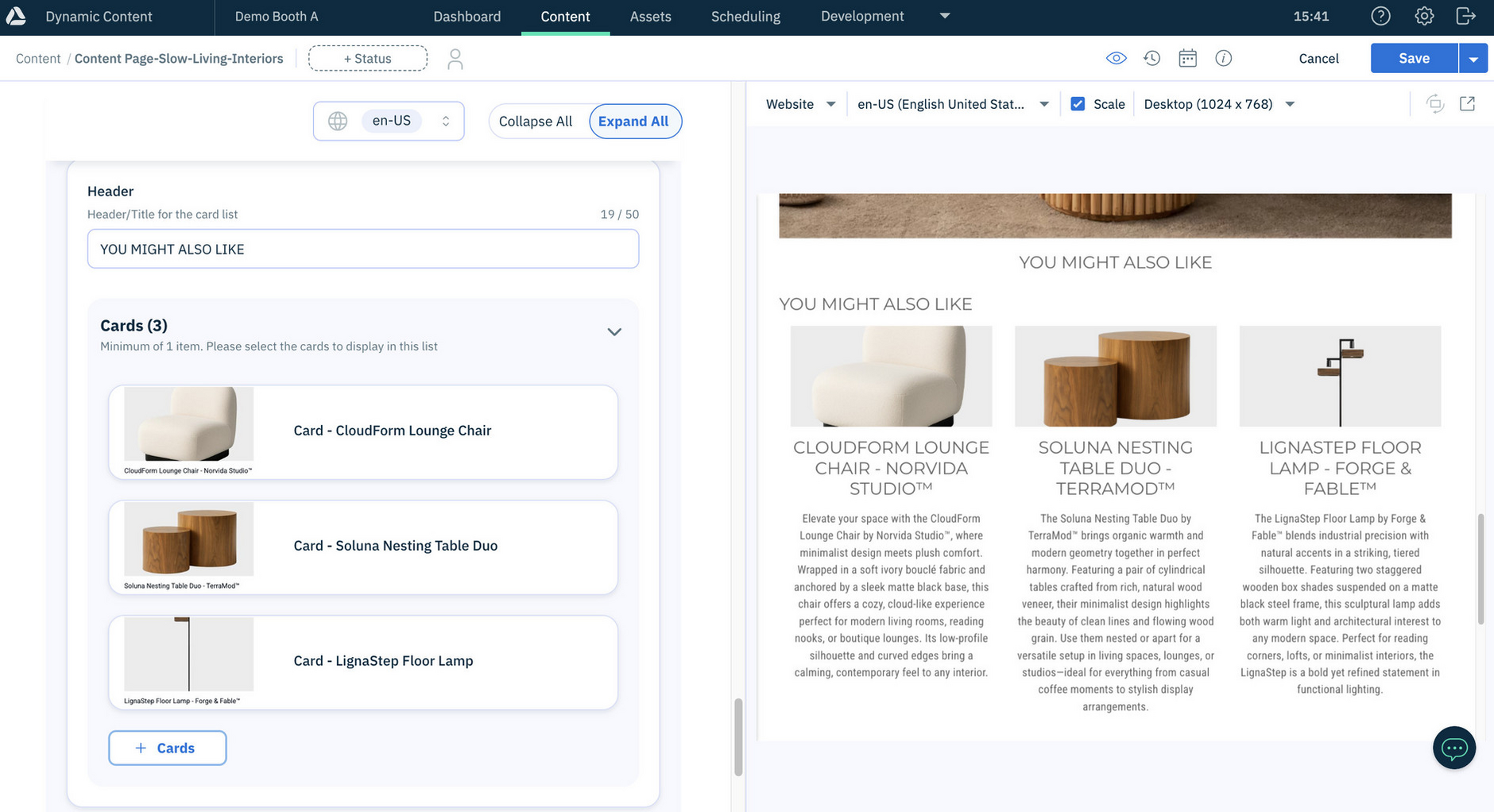Click the preview pane vertical scrollbar
Screen dimensions: 1494x812
[1480, 569]
